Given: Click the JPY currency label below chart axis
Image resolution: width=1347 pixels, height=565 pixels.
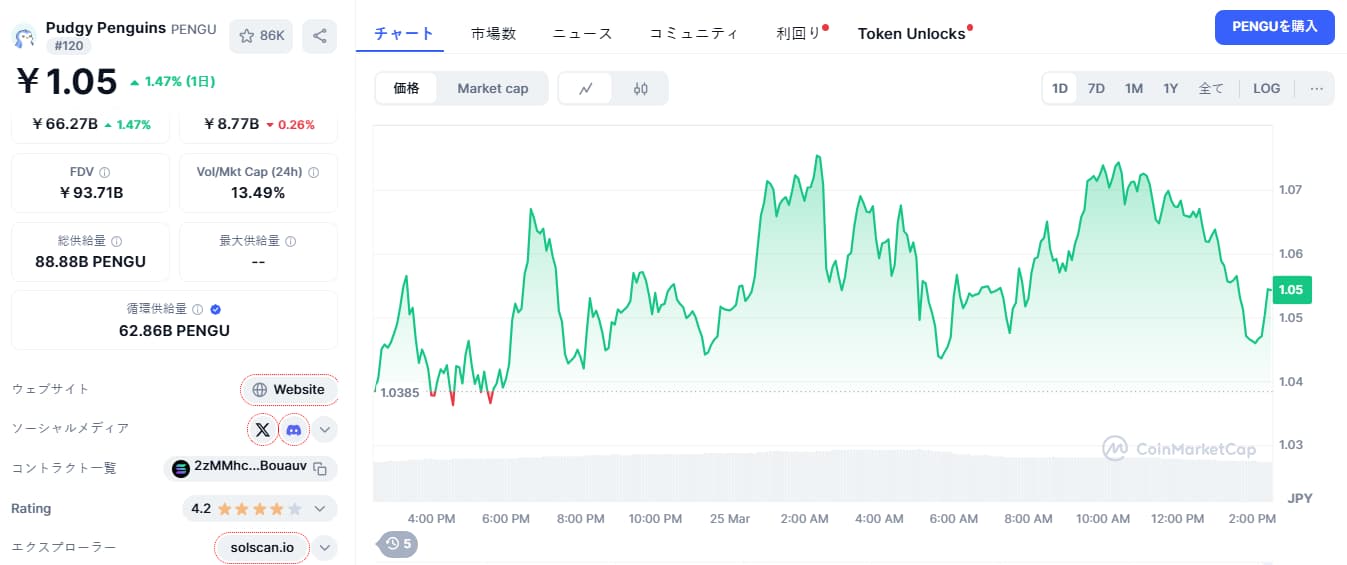Looking at the screenshot, I should click(1299, 498).
